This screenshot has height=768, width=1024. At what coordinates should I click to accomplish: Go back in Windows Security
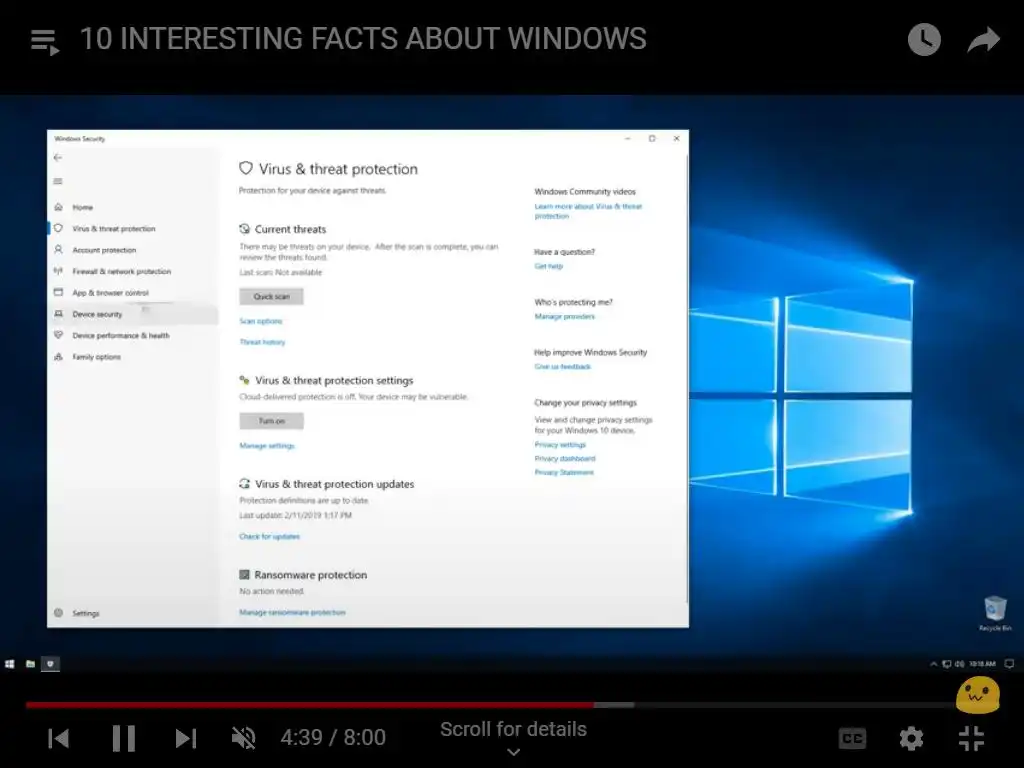tap(58, 157)
